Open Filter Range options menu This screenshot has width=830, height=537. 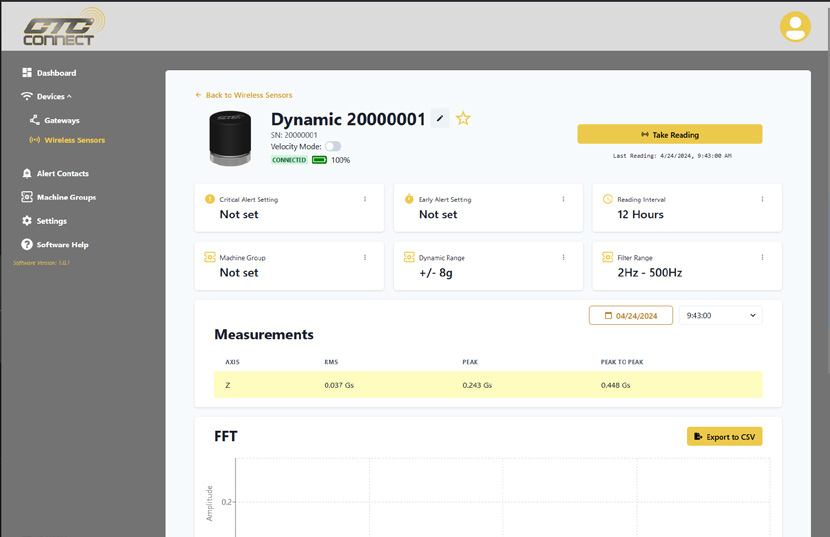(x=762, y=257)
